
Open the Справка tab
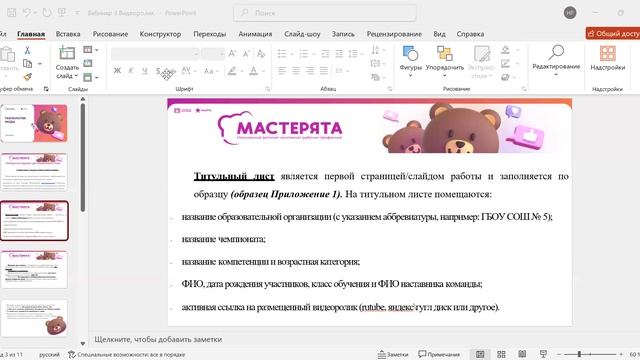[470, 34]
